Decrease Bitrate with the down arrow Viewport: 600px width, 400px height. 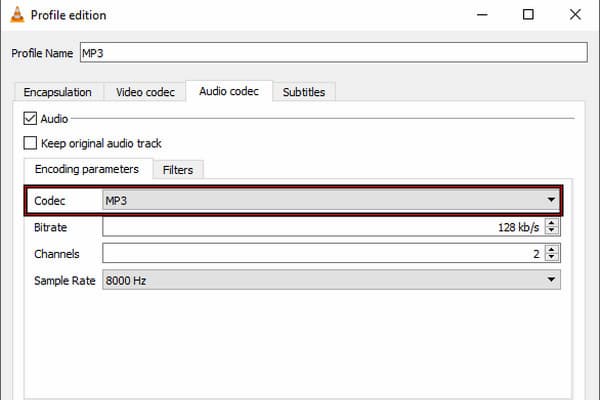click(x=551, y=232)
